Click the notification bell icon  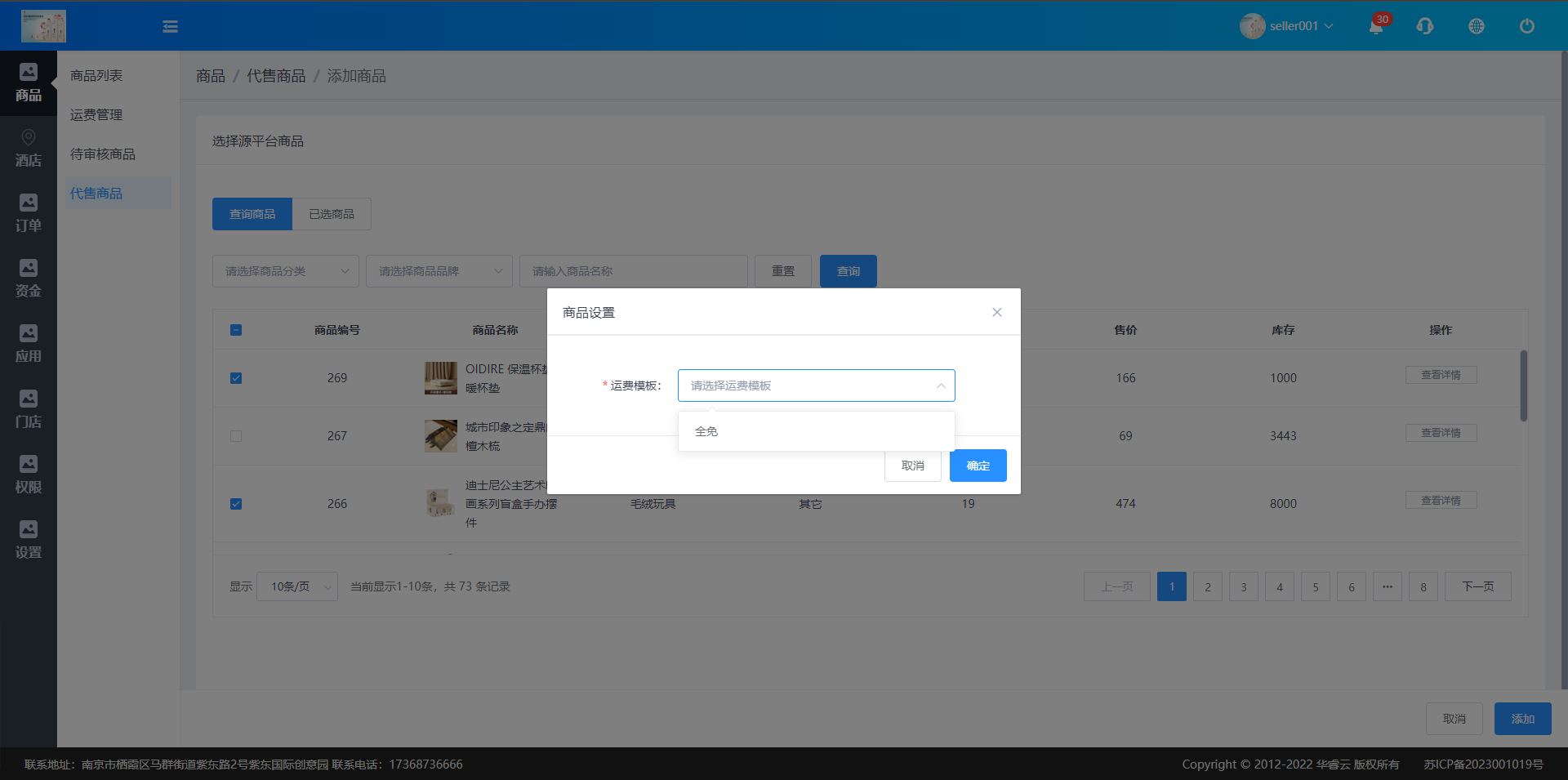[x=1376, y=26]
